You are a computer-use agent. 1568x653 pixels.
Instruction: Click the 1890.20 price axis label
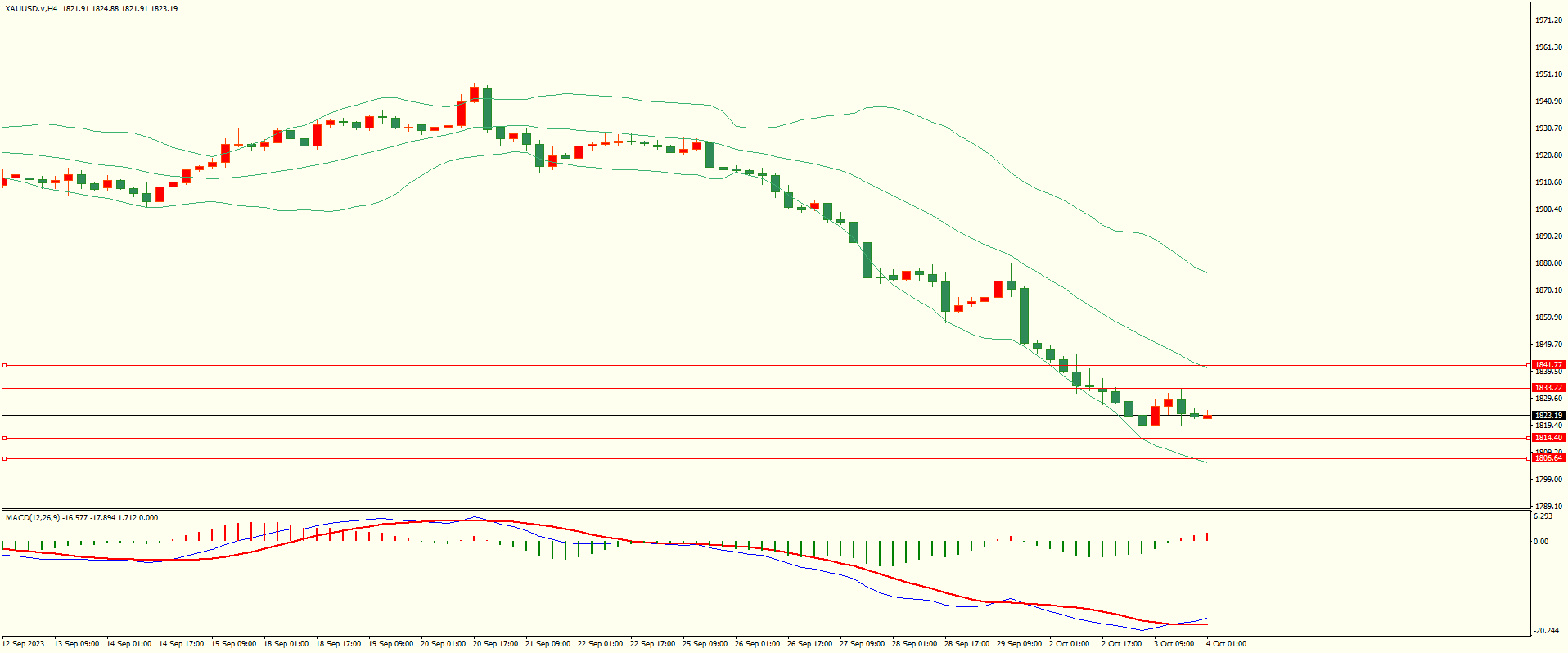coord(1548,236)
